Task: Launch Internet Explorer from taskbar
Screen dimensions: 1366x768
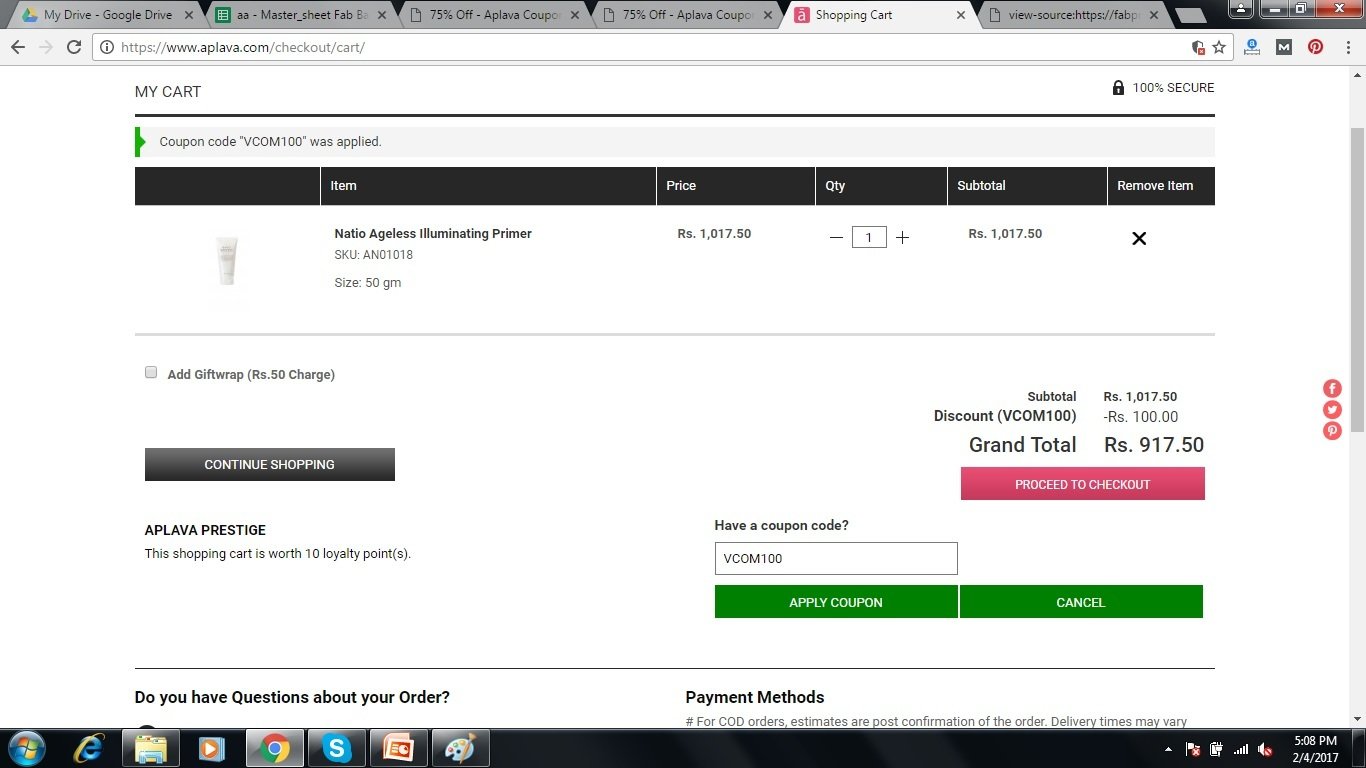Action: tap(89, 748)
